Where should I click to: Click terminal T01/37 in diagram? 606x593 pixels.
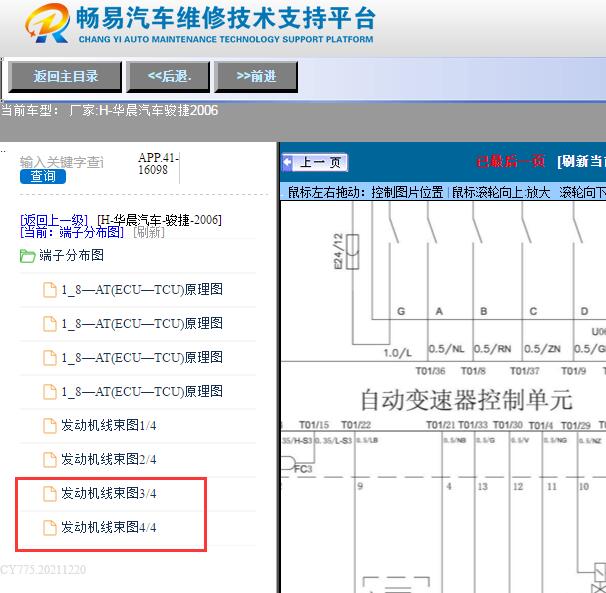point(525,371)
